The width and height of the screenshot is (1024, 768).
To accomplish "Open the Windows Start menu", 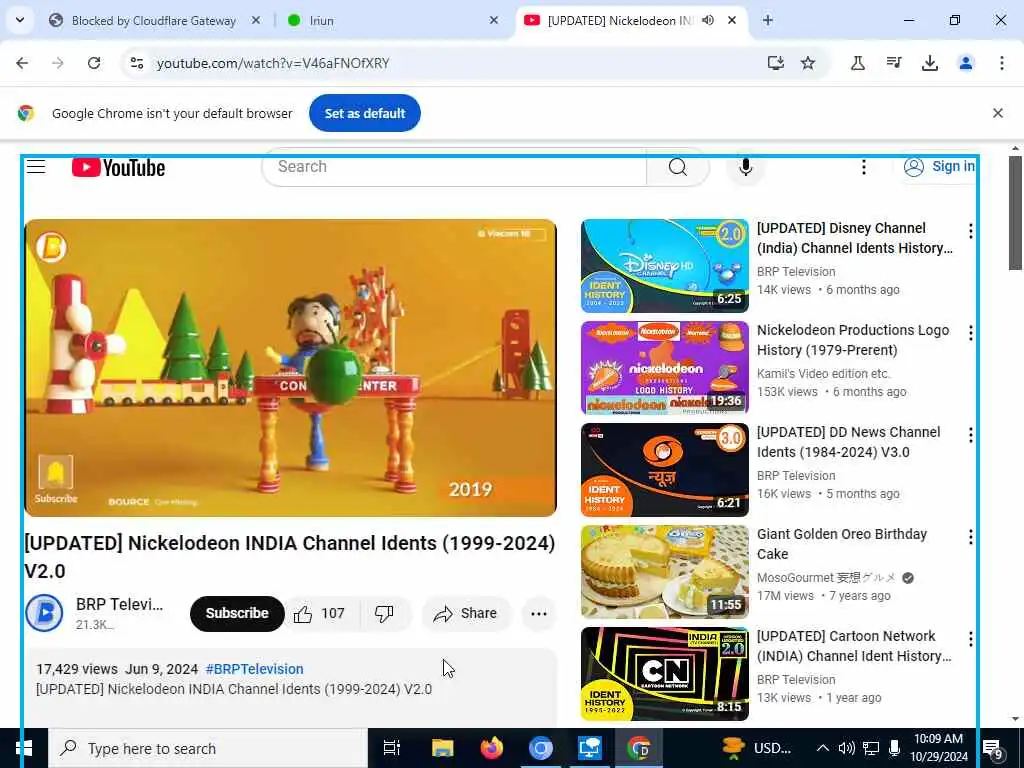I will pyautogui.click(x=24, y=748).
